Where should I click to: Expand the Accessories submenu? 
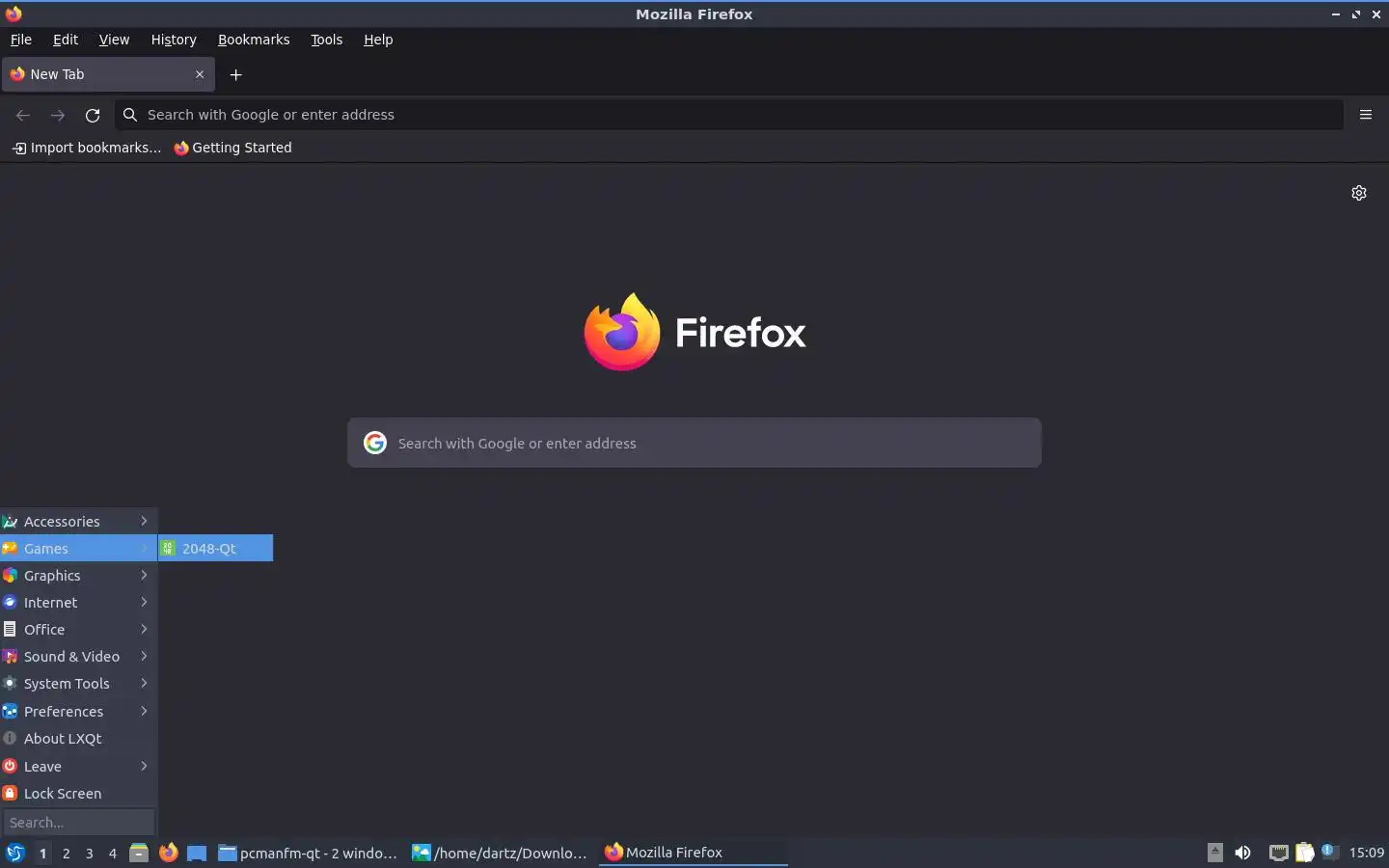point(78,521)
